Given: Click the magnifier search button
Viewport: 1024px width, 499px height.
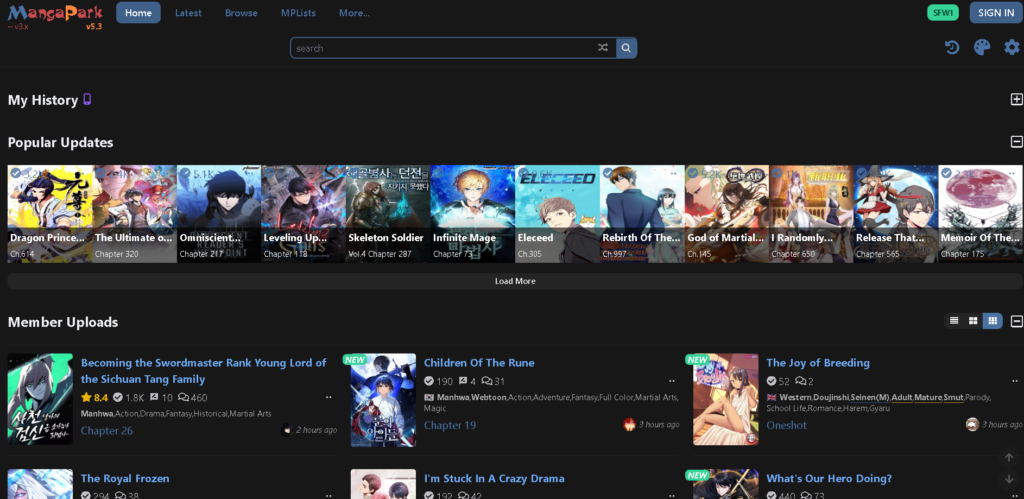Looking at the screenshot, I should coord(626,48).
